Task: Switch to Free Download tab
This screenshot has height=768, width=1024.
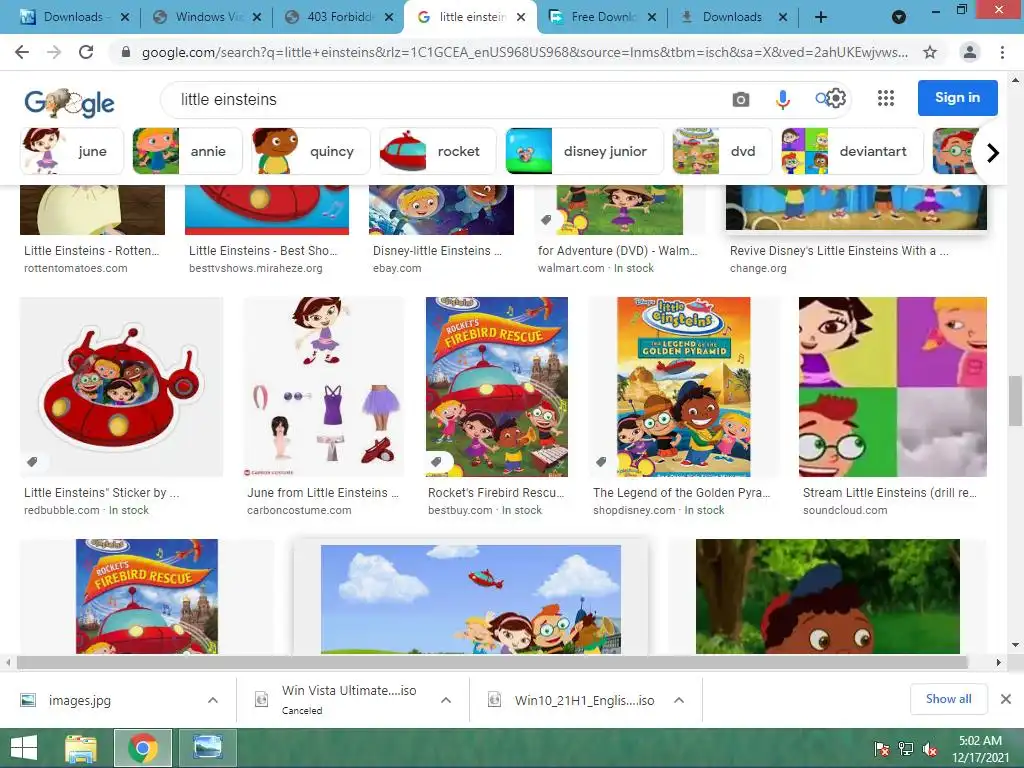Action: point(601,17)
